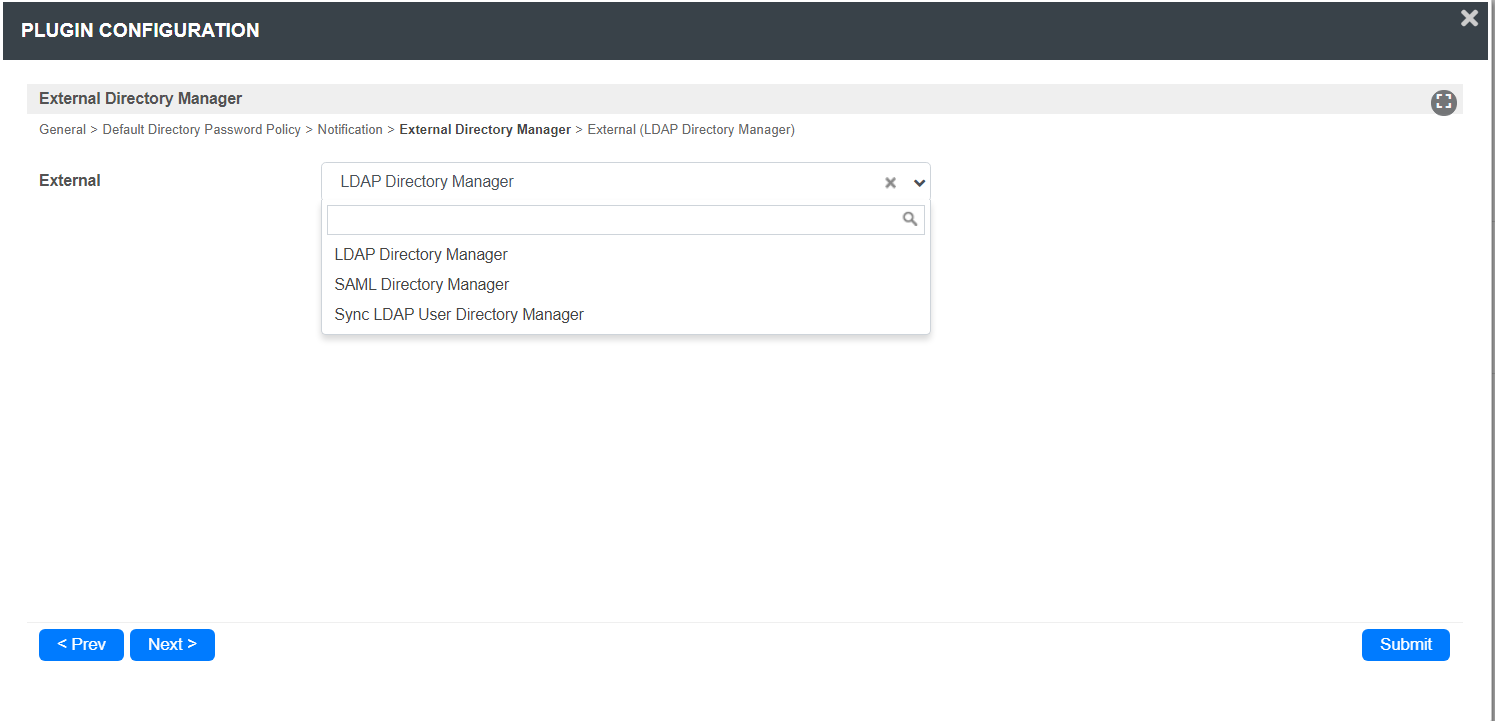Submit the plugin configuration
Screen dimensions: 1495x721
1405,645
